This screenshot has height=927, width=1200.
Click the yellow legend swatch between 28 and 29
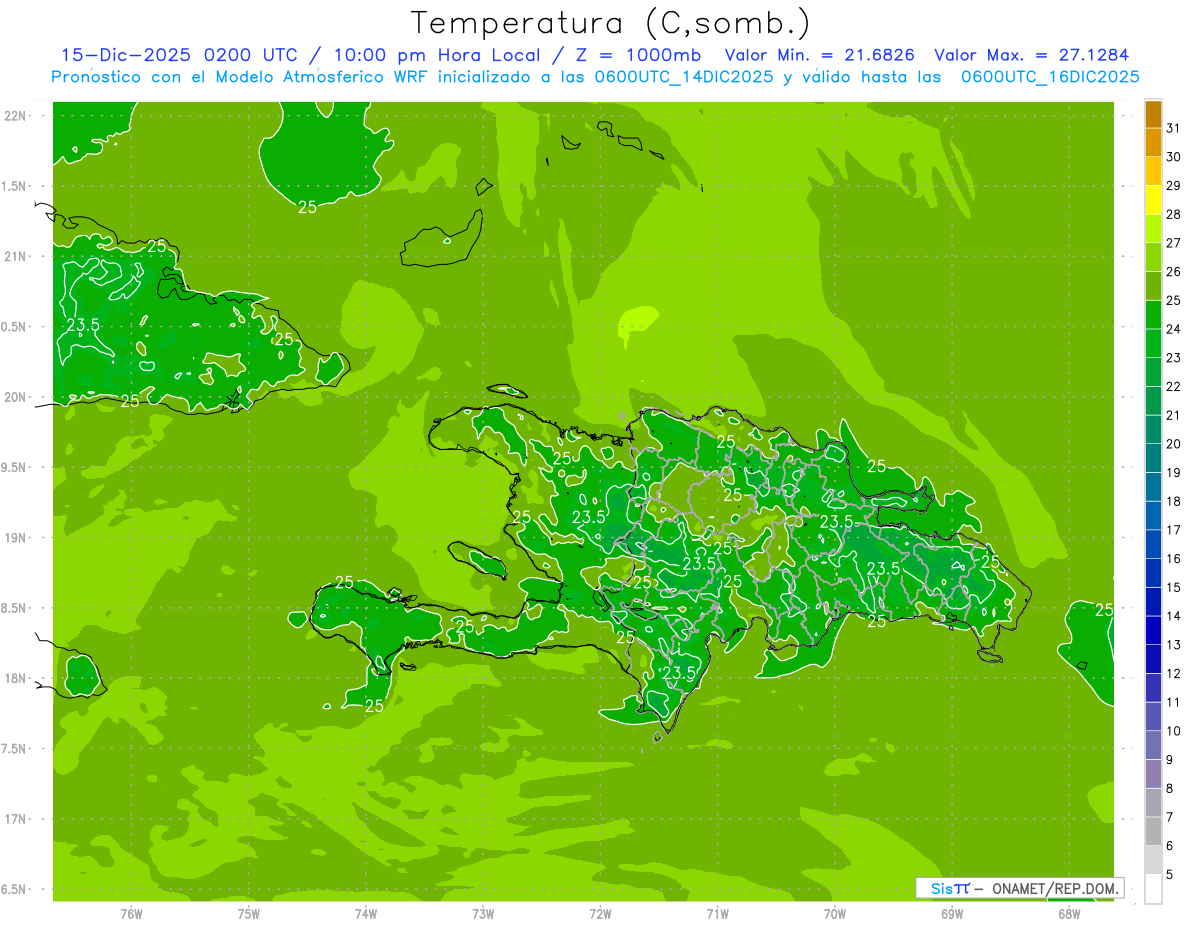[1153, 200]
